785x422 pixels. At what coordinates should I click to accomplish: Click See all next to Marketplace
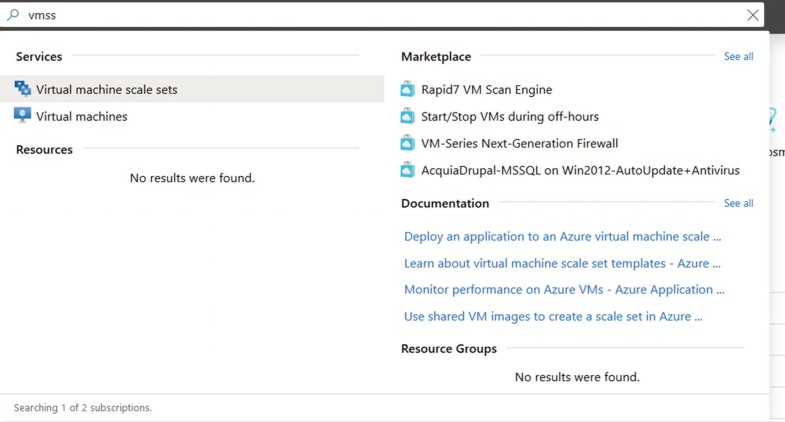pyautogui.click(x=738, y=57)
